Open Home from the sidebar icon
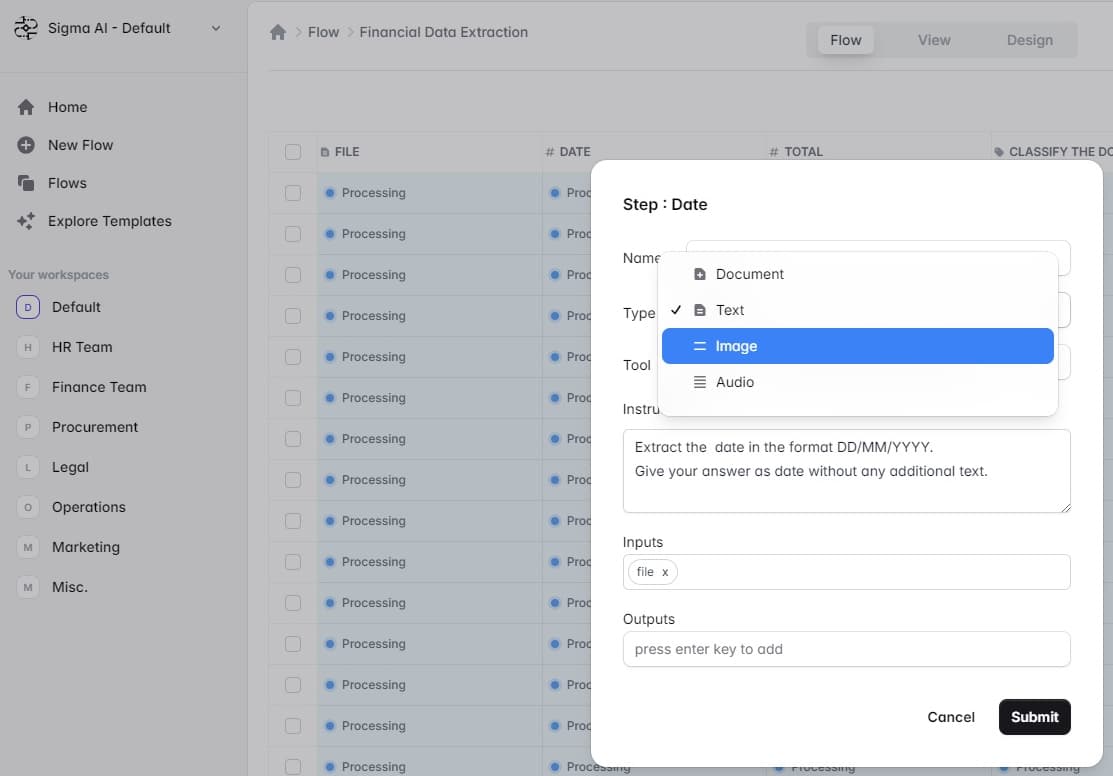The height and width of the screenshot is (776, 1113). (26, 107)
